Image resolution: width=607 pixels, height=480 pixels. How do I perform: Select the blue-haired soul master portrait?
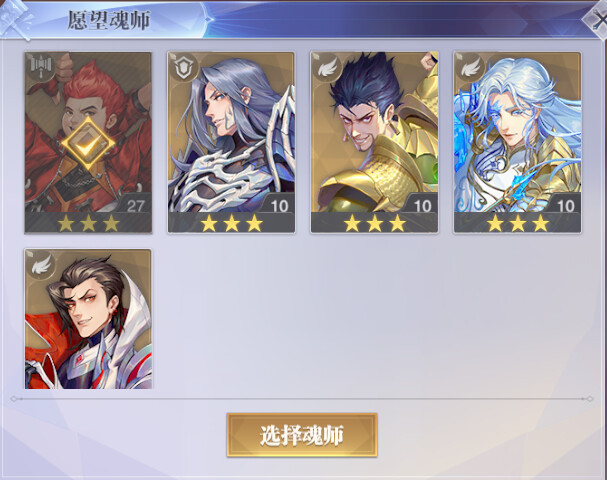[517, 143]
